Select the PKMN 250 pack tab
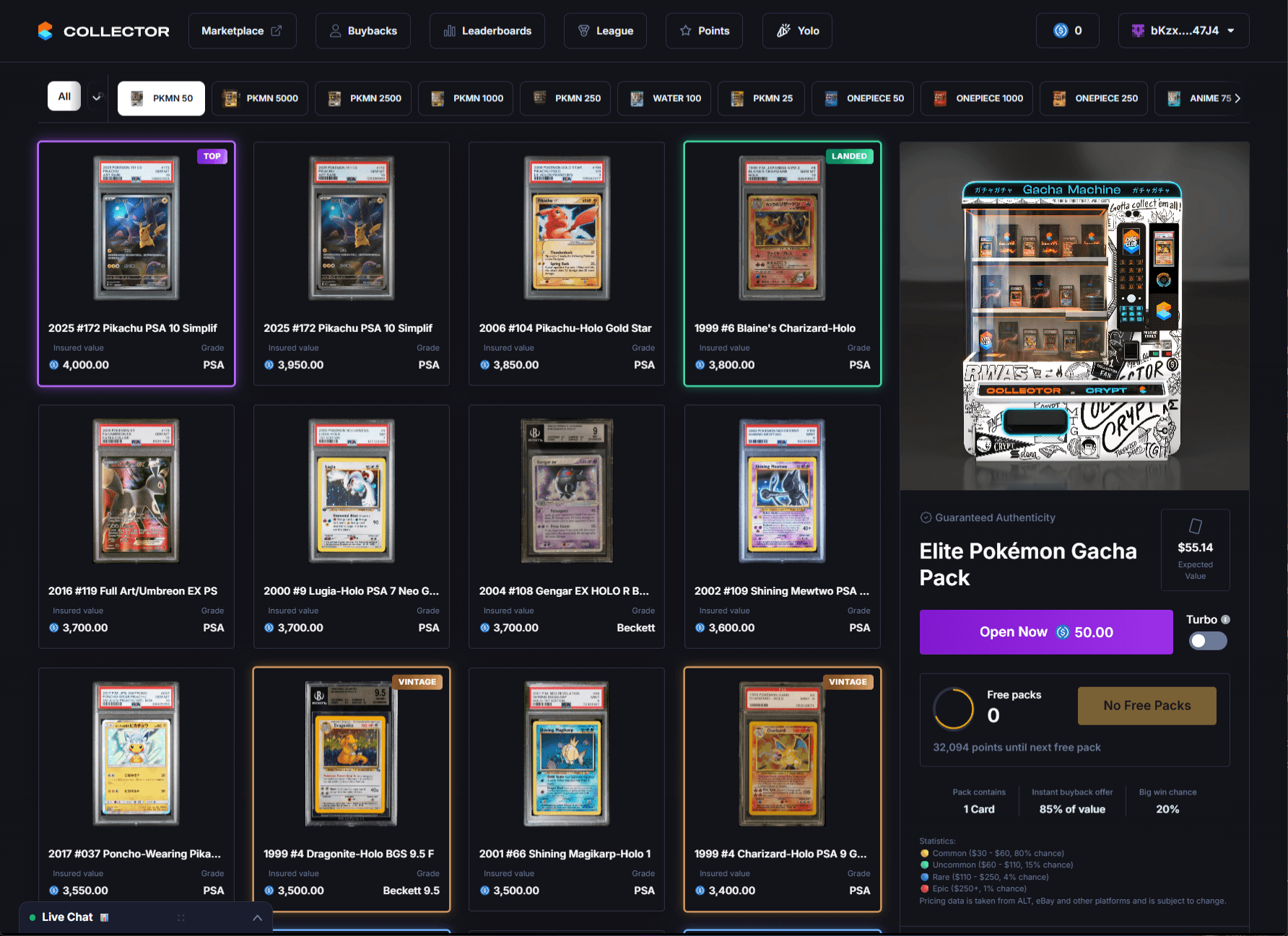The image size is (1288, 936). [x=566, y=98]
